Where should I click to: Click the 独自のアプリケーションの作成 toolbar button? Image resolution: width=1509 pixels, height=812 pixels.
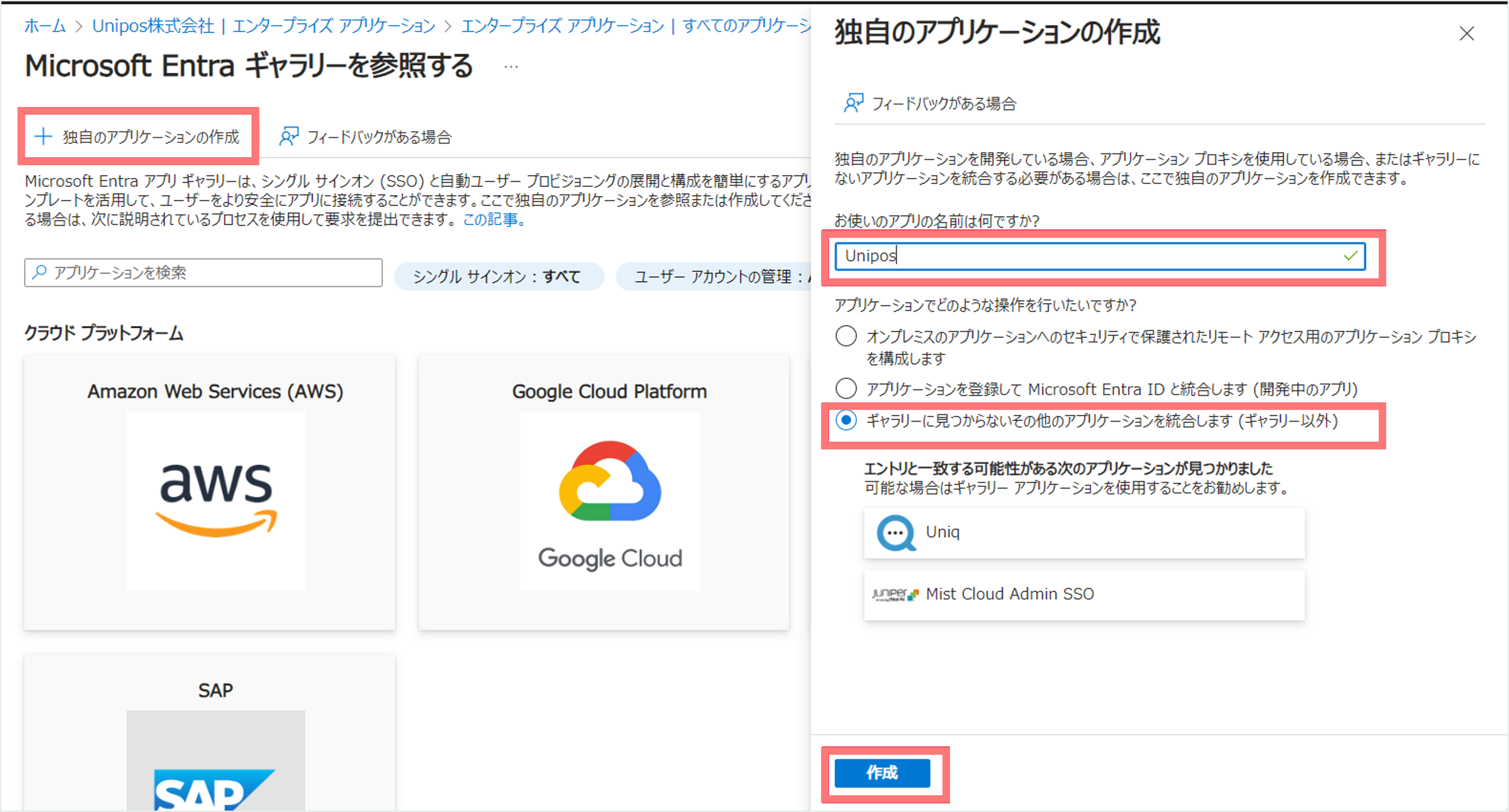[138, 137]
